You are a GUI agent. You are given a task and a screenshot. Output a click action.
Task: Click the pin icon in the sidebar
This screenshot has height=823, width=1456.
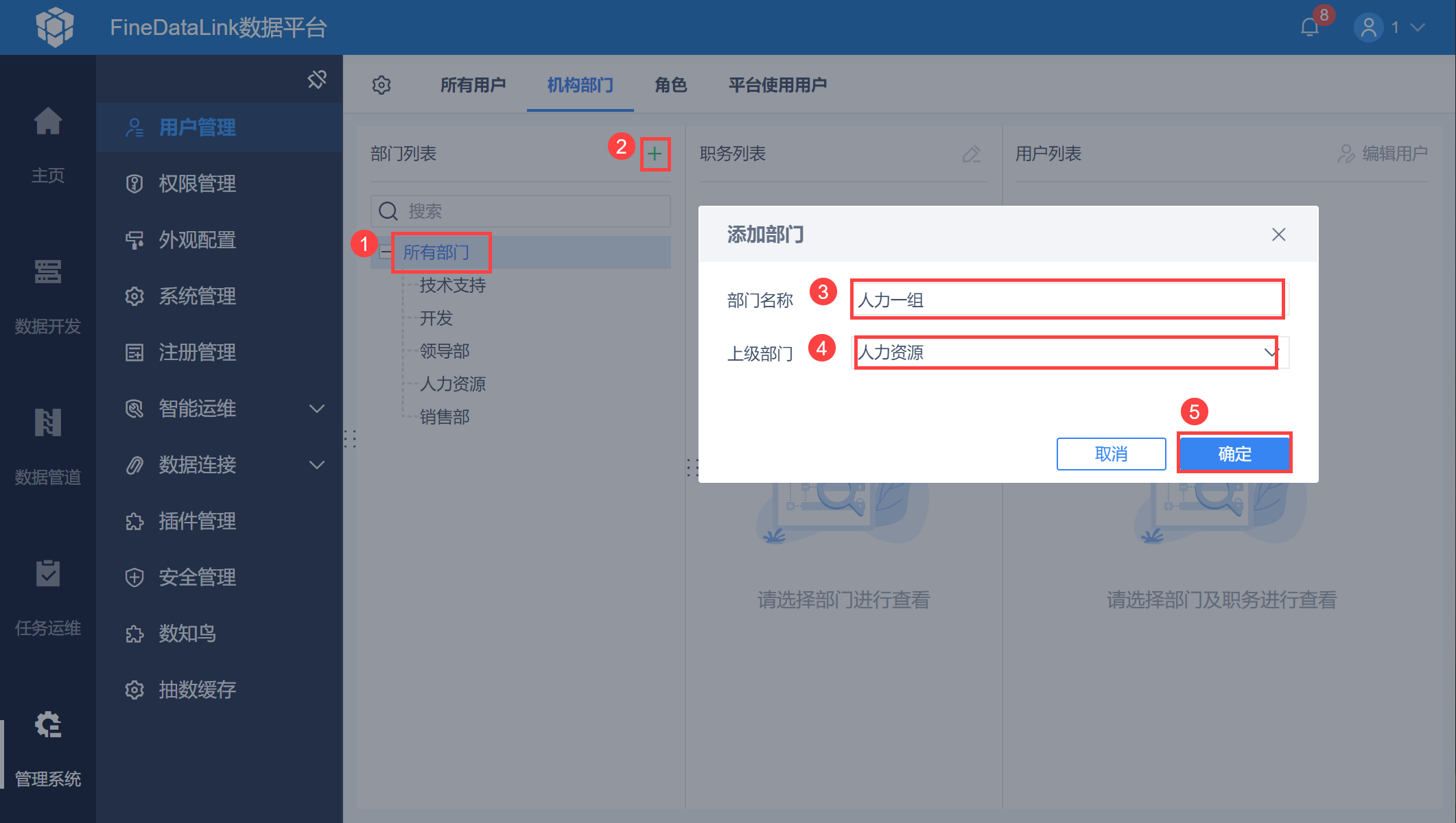click(316, 80)
